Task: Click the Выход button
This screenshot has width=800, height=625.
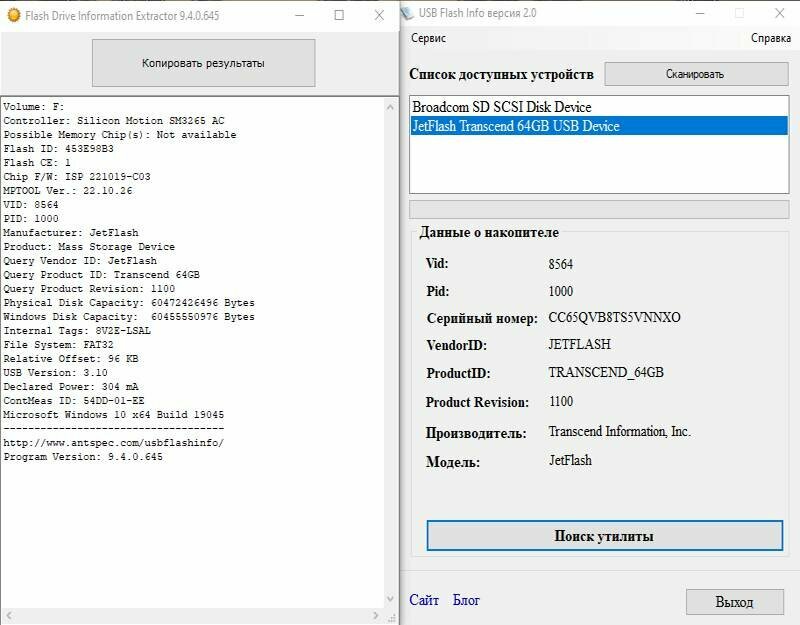Action: [x=734, y=602]
